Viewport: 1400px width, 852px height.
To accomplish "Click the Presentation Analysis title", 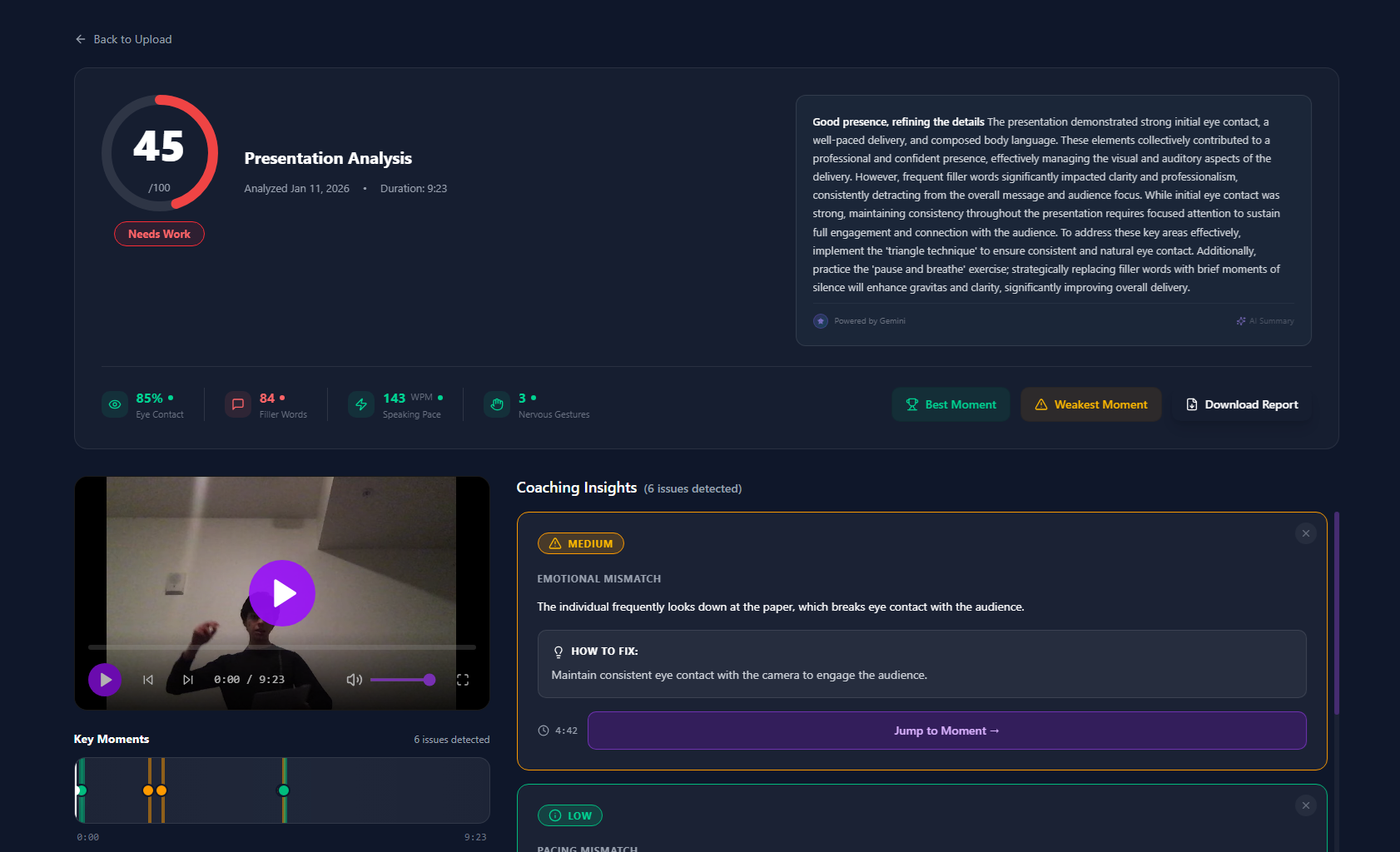I will click(328, 158).
